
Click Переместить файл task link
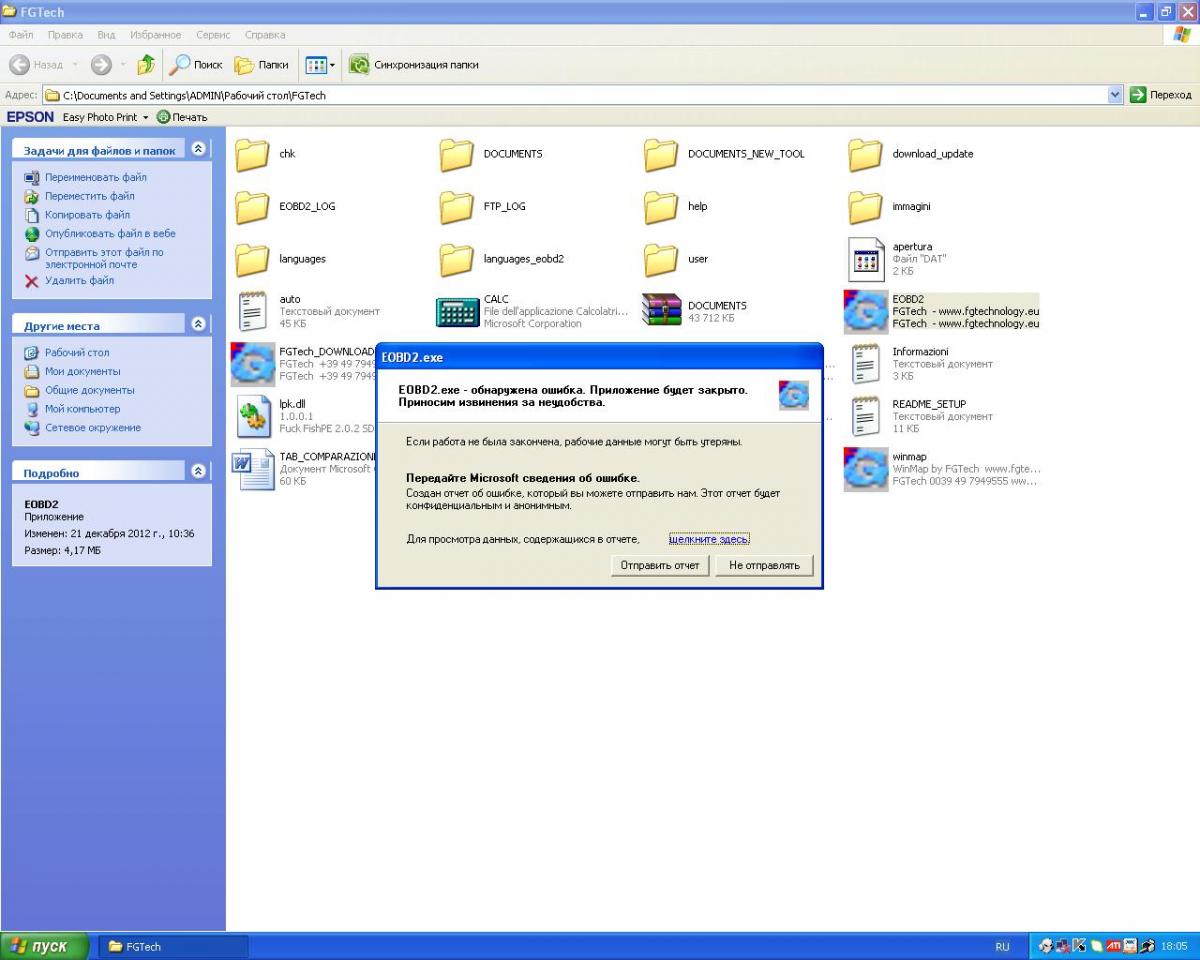[90, 196]
